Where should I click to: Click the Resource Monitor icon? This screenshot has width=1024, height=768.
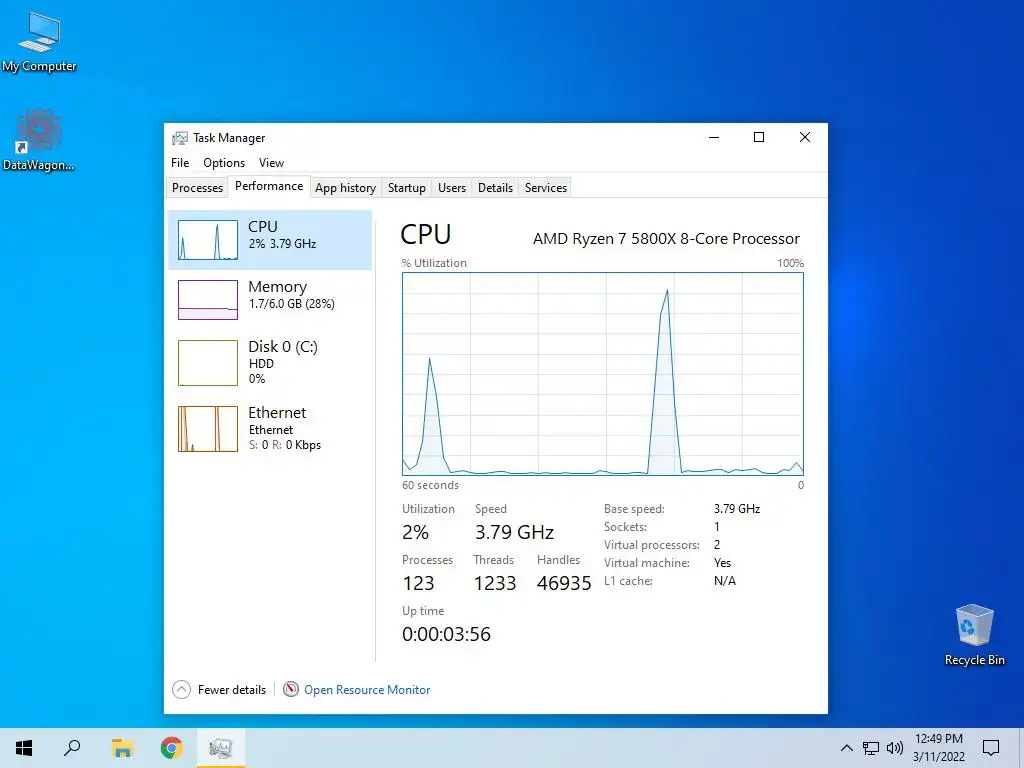(x=291, y=690)
